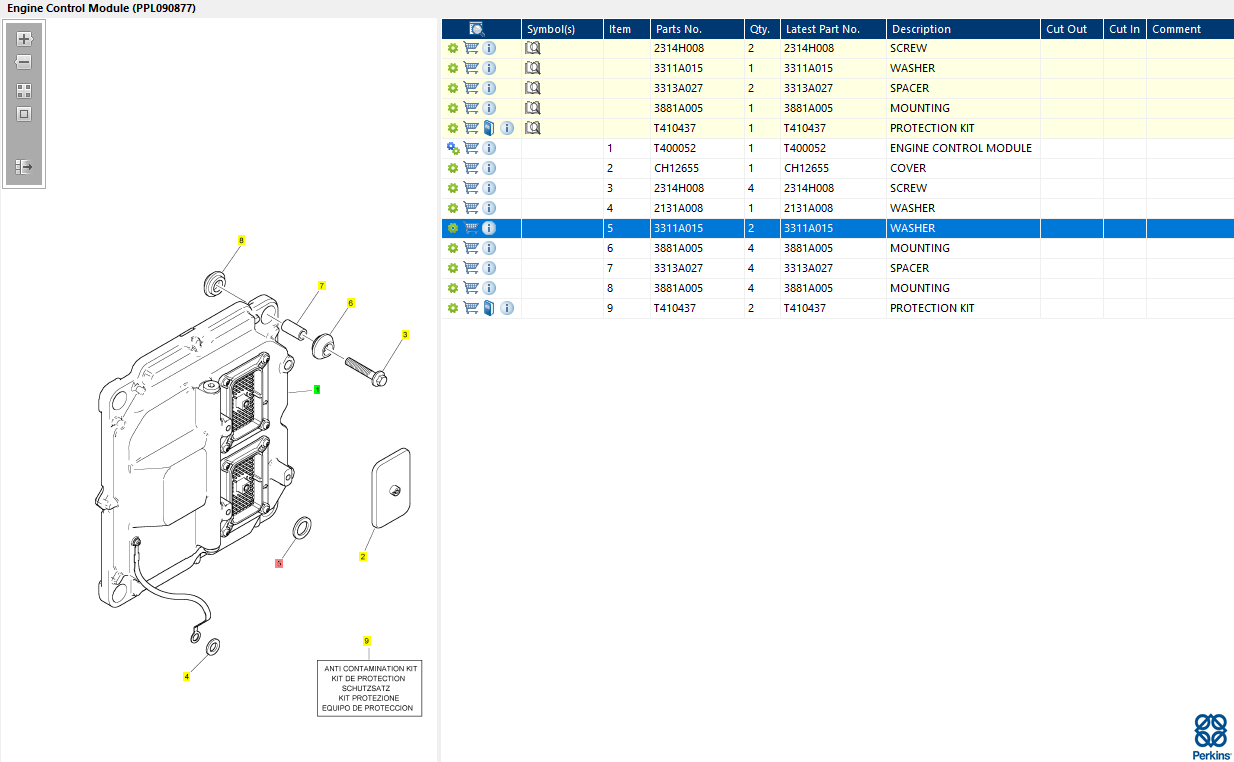Viewport: 1234px width, 762px height.
Task: Open info for ENGINE CONTROL MODULE row
Action: [489, 148]
